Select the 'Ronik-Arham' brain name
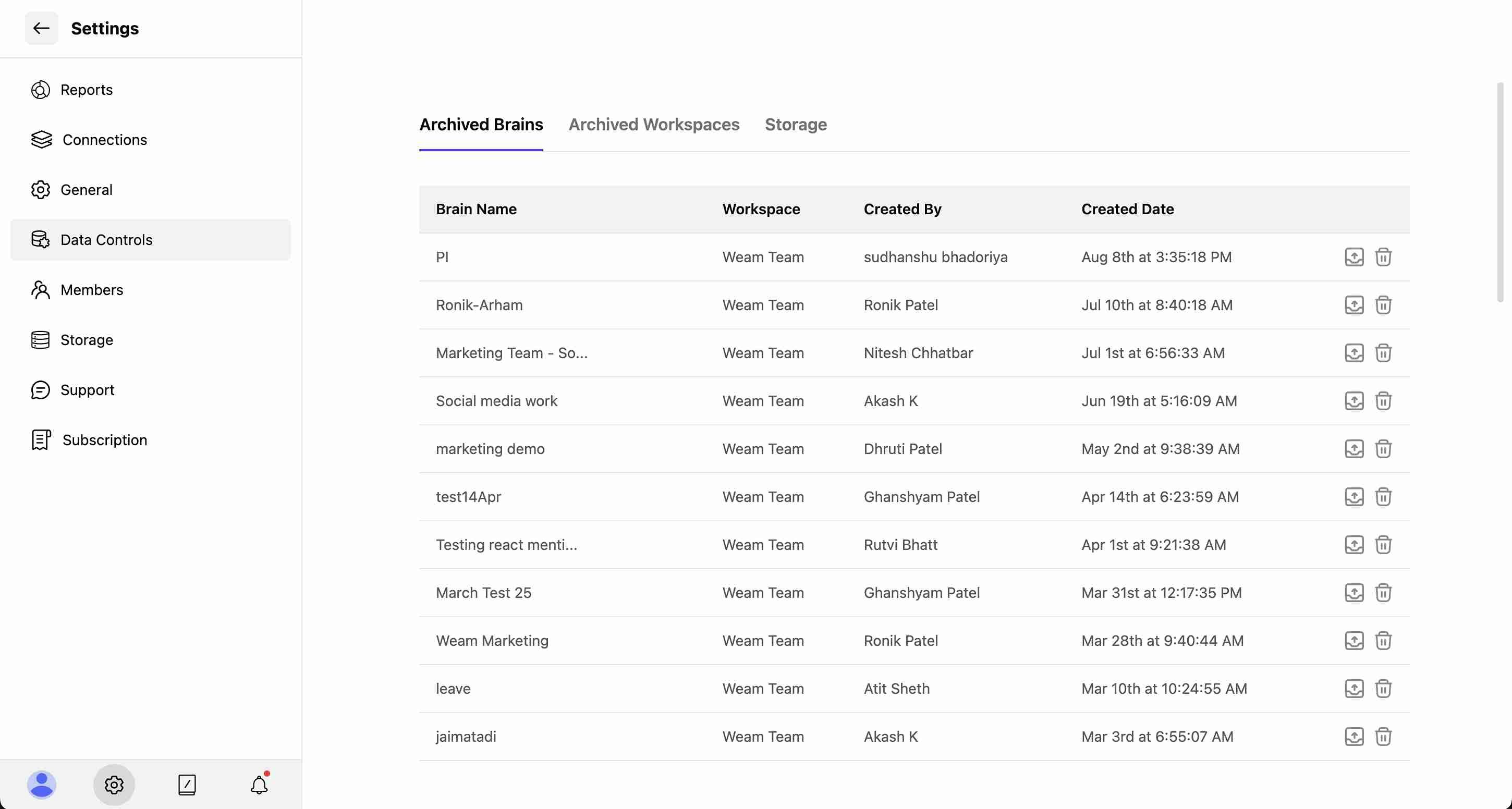This screenshot has height=809, width=1512. click(479, 305)
